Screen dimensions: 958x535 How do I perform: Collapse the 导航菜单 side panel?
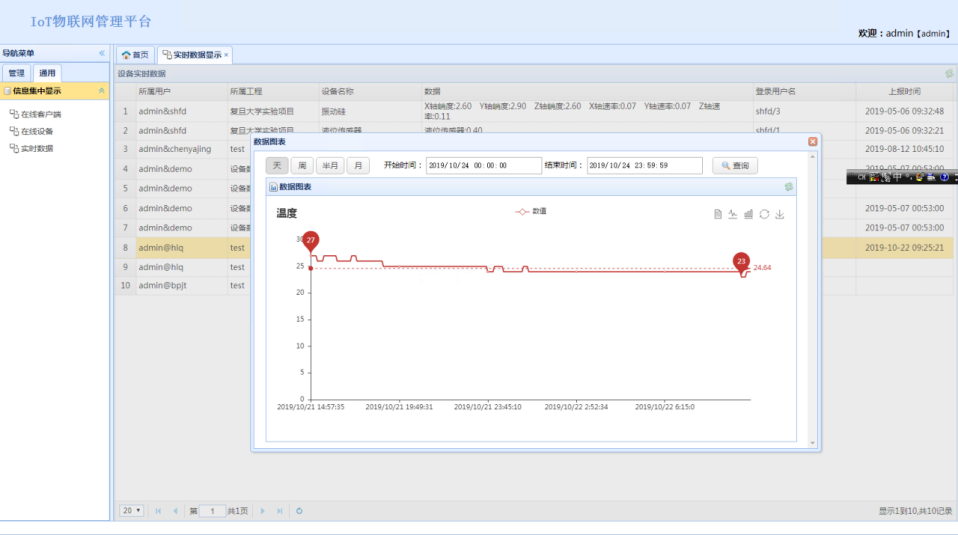point(101,53)
